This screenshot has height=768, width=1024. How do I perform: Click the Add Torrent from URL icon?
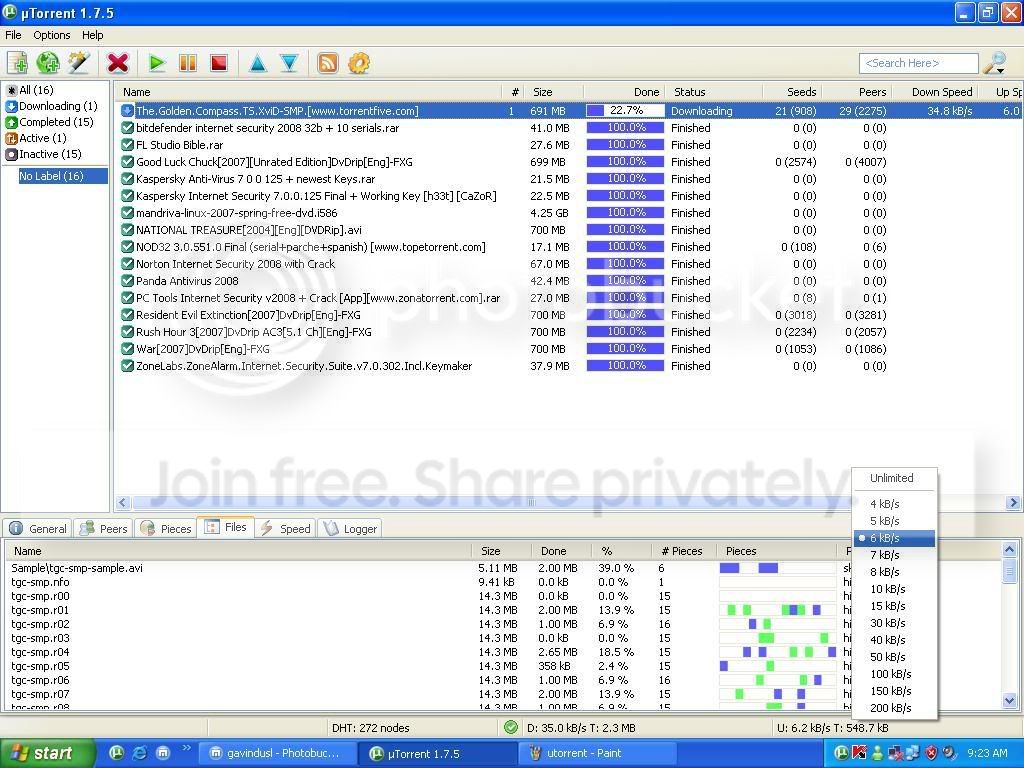48,63
